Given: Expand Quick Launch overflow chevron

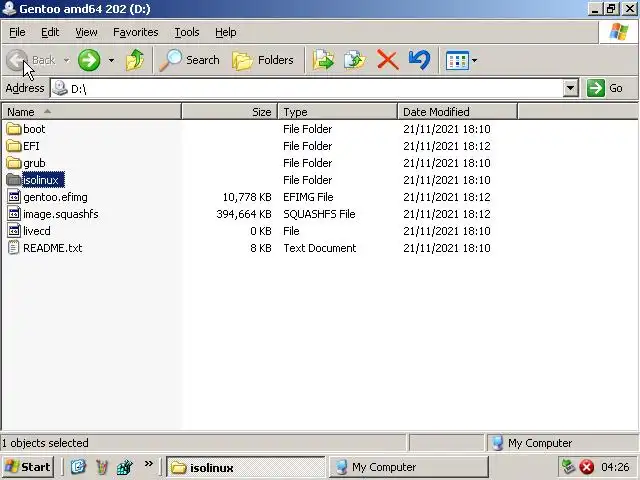Looking at the screenshot, I should (149, 464).
